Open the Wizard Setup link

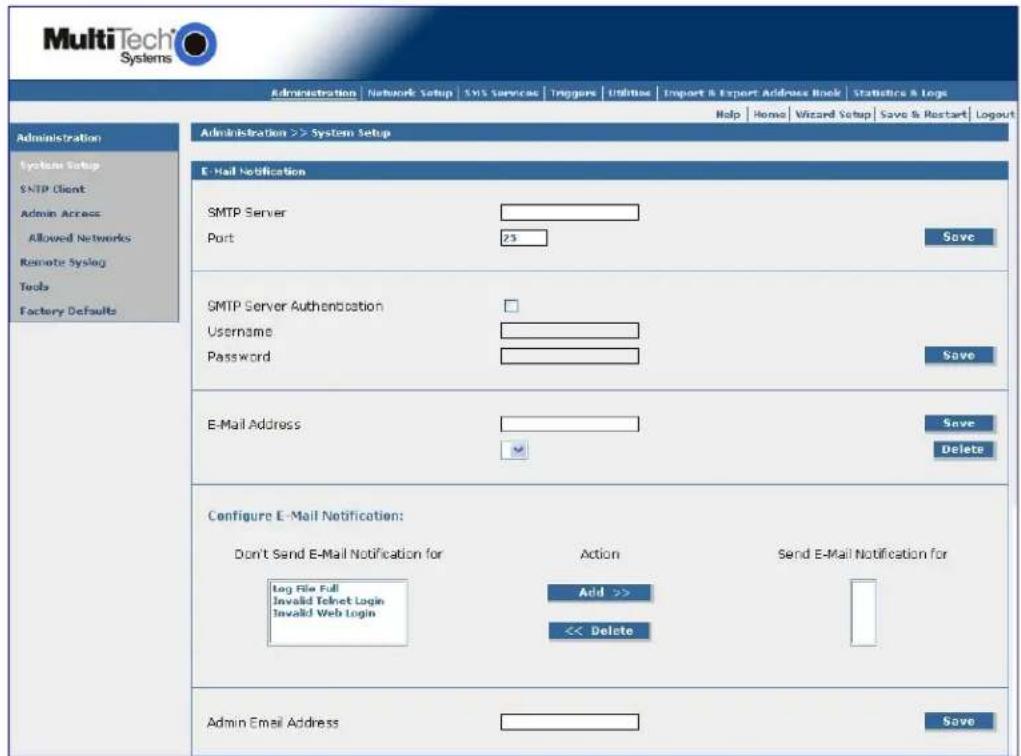[833, 115]
